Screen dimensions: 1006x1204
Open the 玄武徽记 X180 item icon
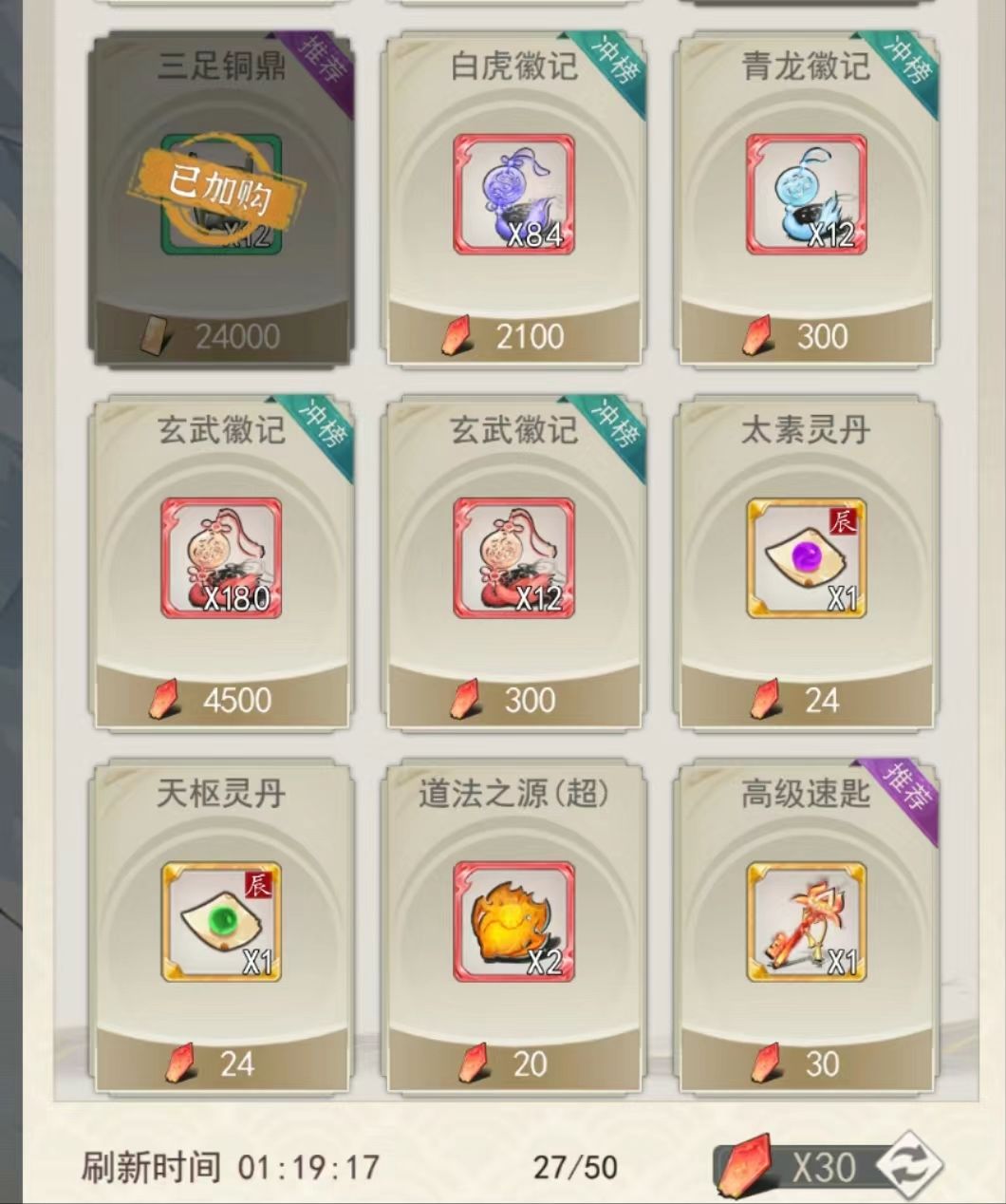221,558
